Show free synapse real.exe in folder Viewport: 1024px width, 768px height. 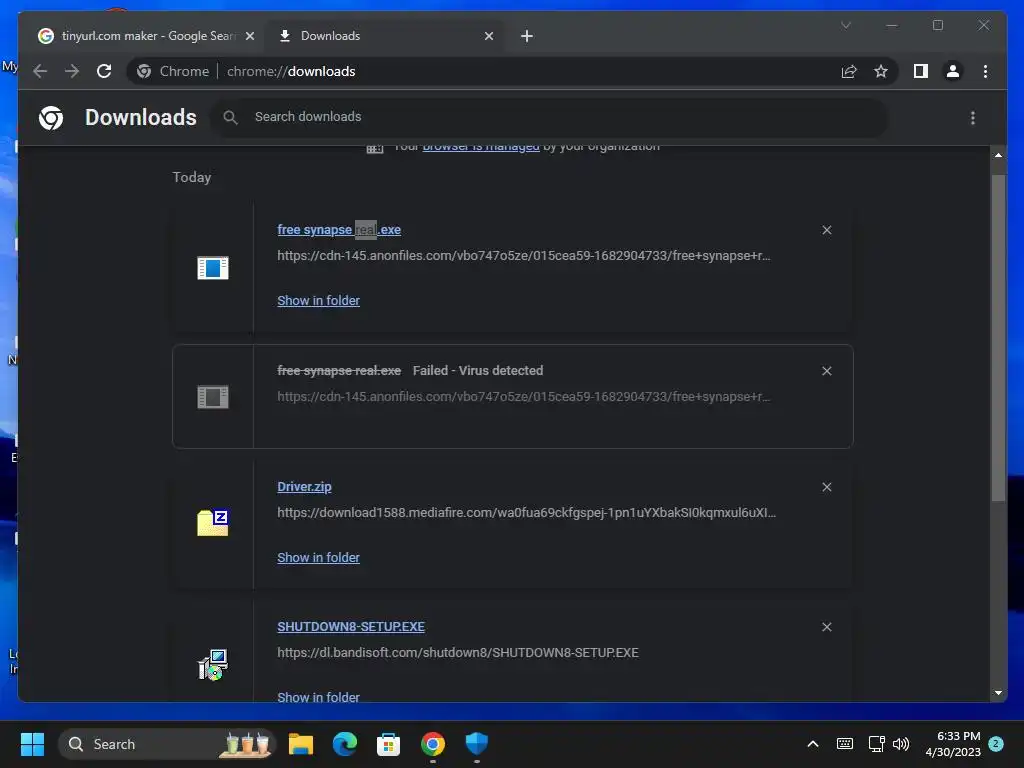pos(318,300)
